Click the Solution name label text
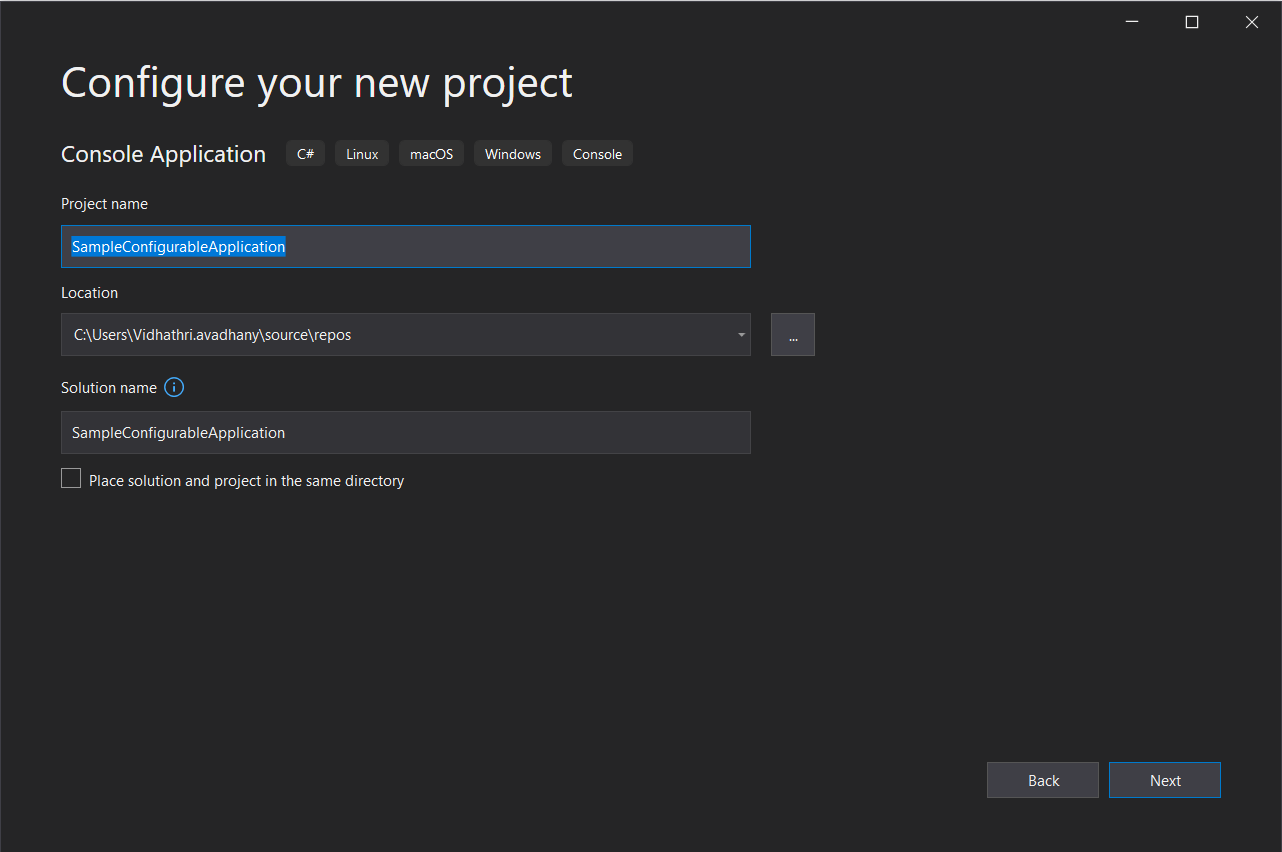The height and width of the screenshot is (852, 1282). (x=109, y=388)
